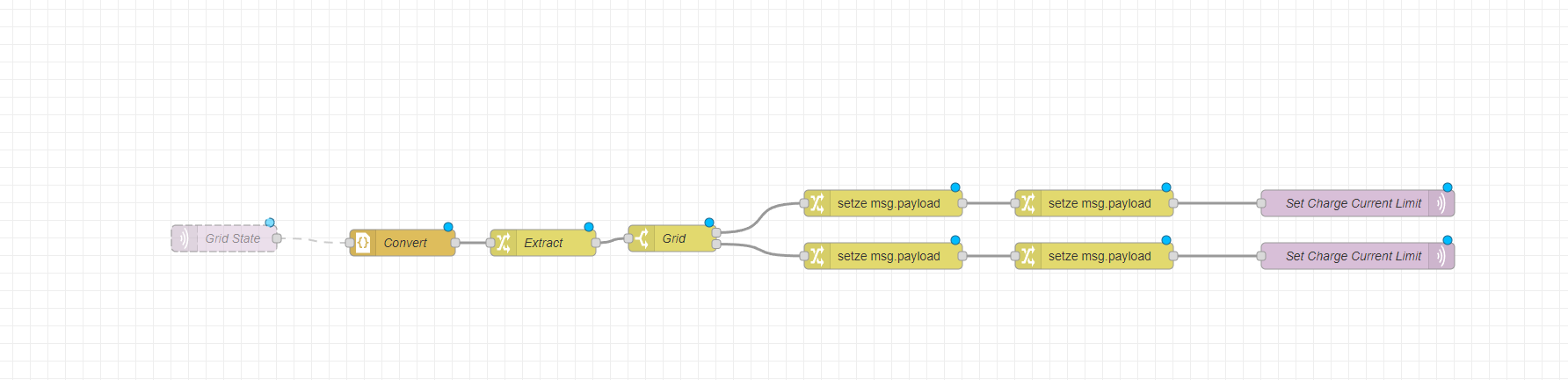Click shuffle icon of lower-row first setze msg.payload

pos(817,256)
